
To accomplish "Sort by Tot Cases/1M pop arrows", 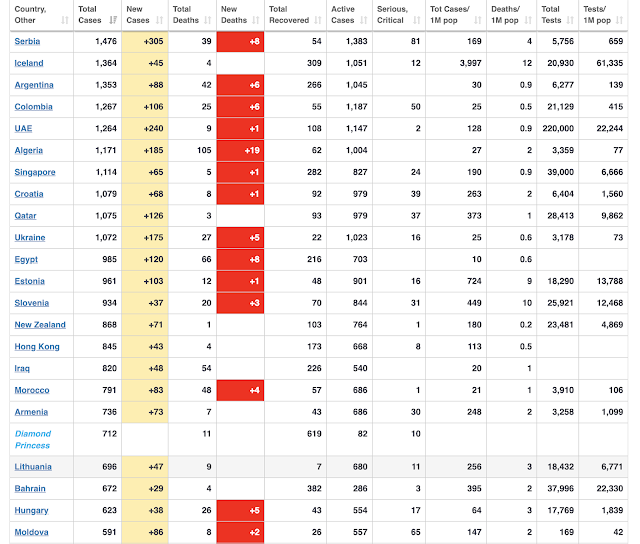I will pyautogui.click(x=478, y=20).
